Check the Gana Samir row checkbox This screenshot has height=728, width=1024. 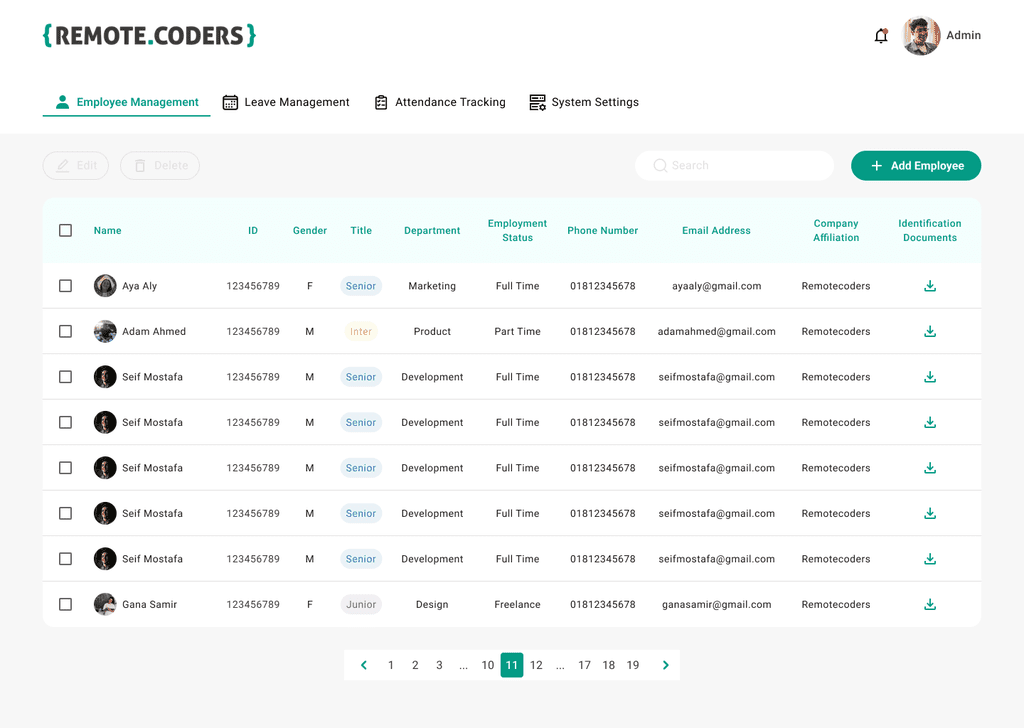(x=65, y=605)
